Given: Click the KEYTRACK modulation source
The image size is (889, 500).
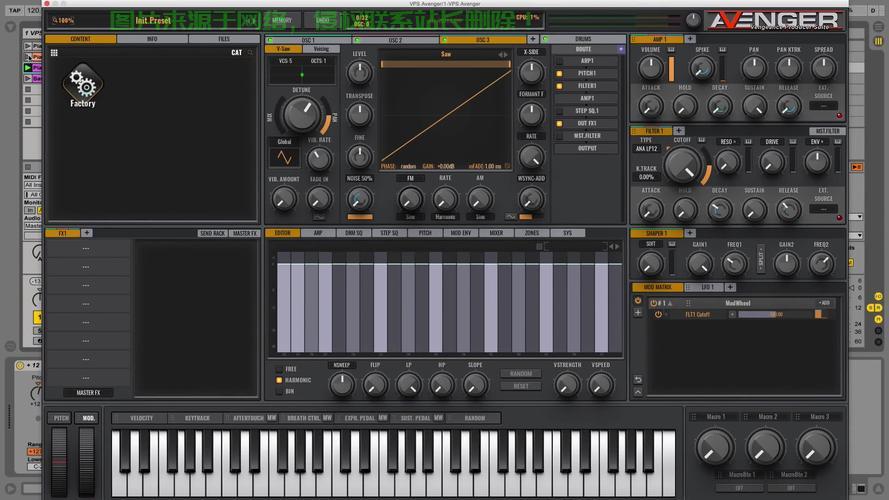Looking at the screenshot, I should point(197,418).
